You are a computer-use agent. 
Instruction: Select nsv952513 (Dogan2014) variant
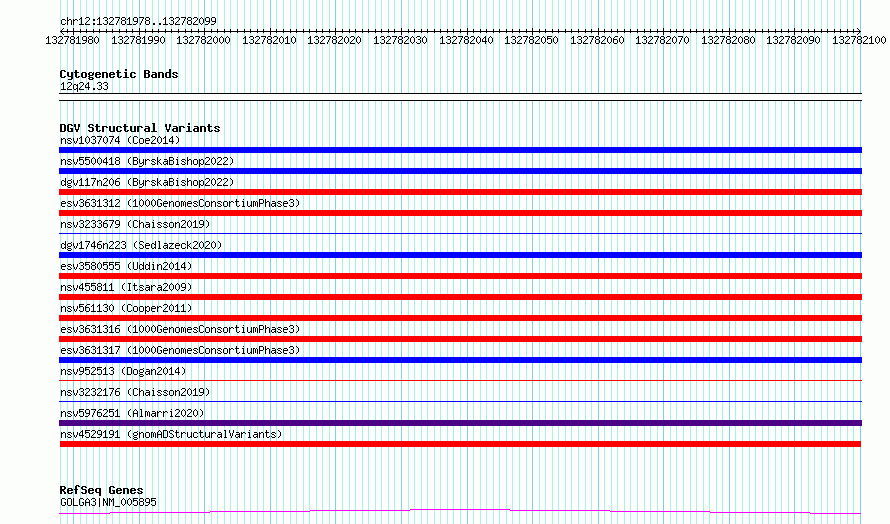[x=123, y=371]
